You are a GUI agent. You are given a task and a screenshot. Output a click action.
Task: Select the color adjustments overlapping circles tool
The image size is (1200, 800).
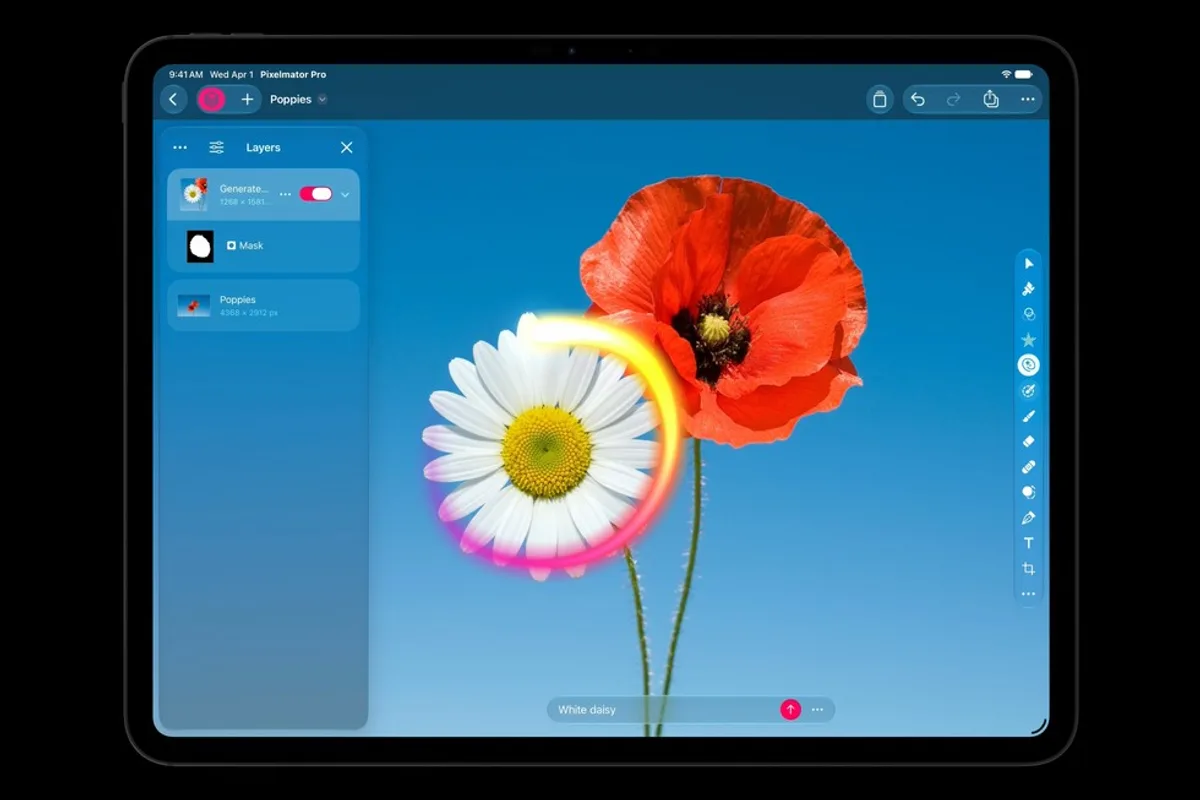click(1028, 314)
